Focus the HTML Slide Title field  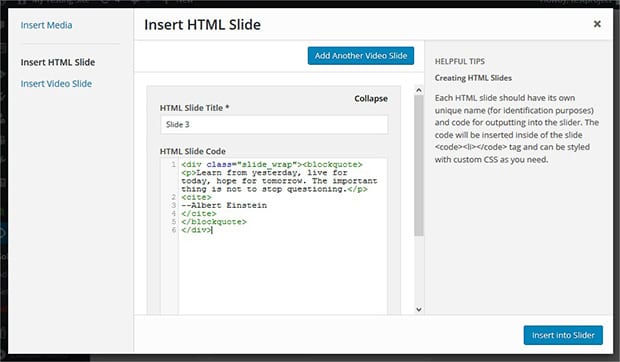coord(274,125)
